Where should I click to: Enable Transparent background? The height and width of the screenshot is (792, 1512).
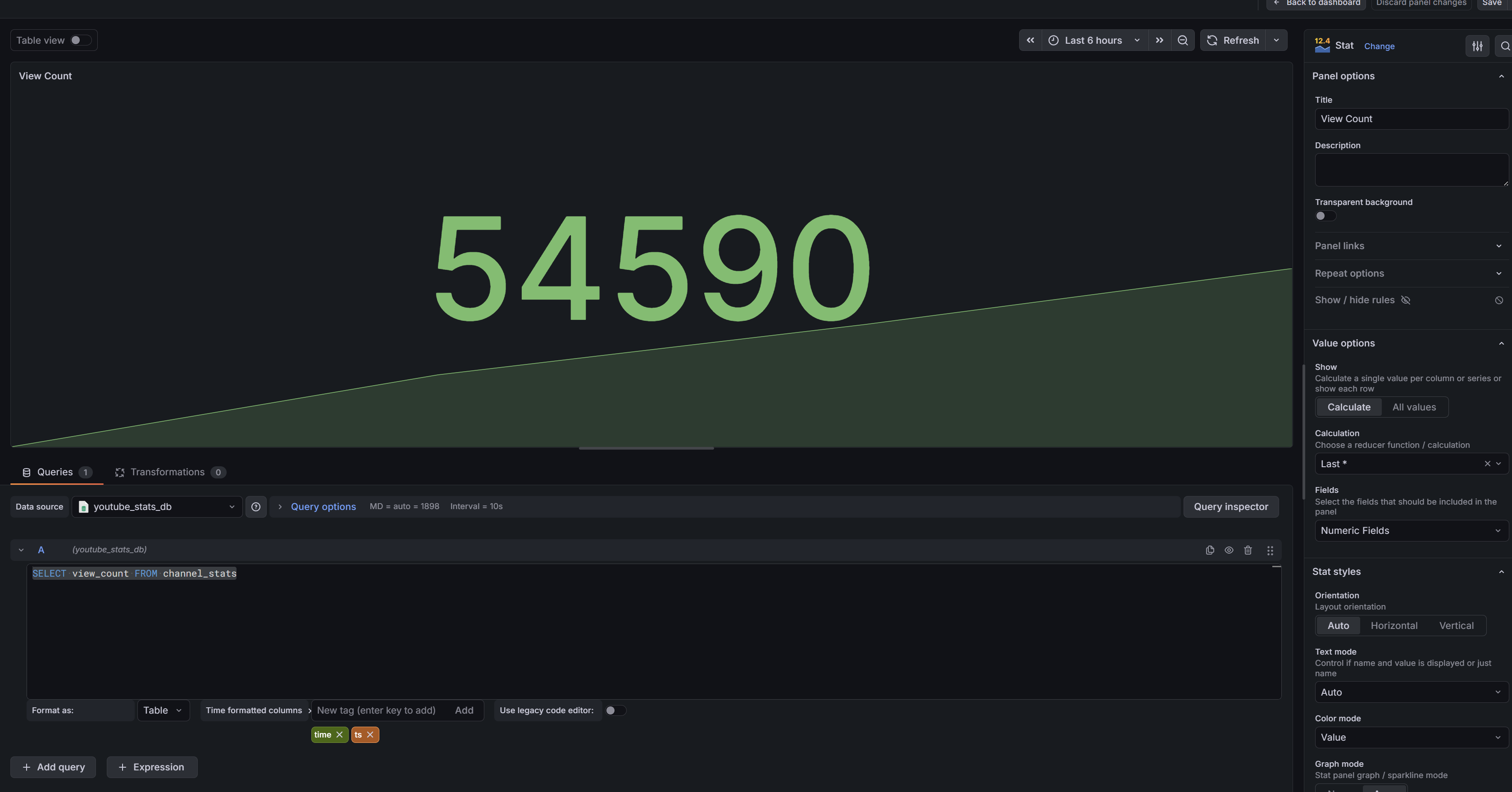click(1325, 216)
